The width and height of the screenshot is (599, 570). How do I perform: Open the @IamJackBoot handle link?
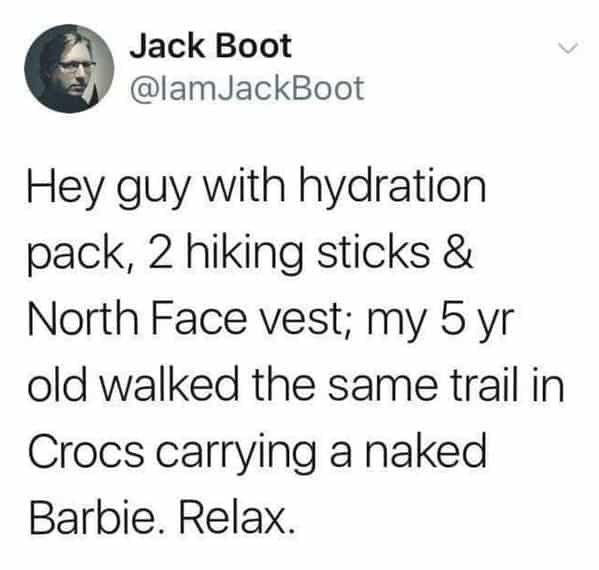click(246, 89)
